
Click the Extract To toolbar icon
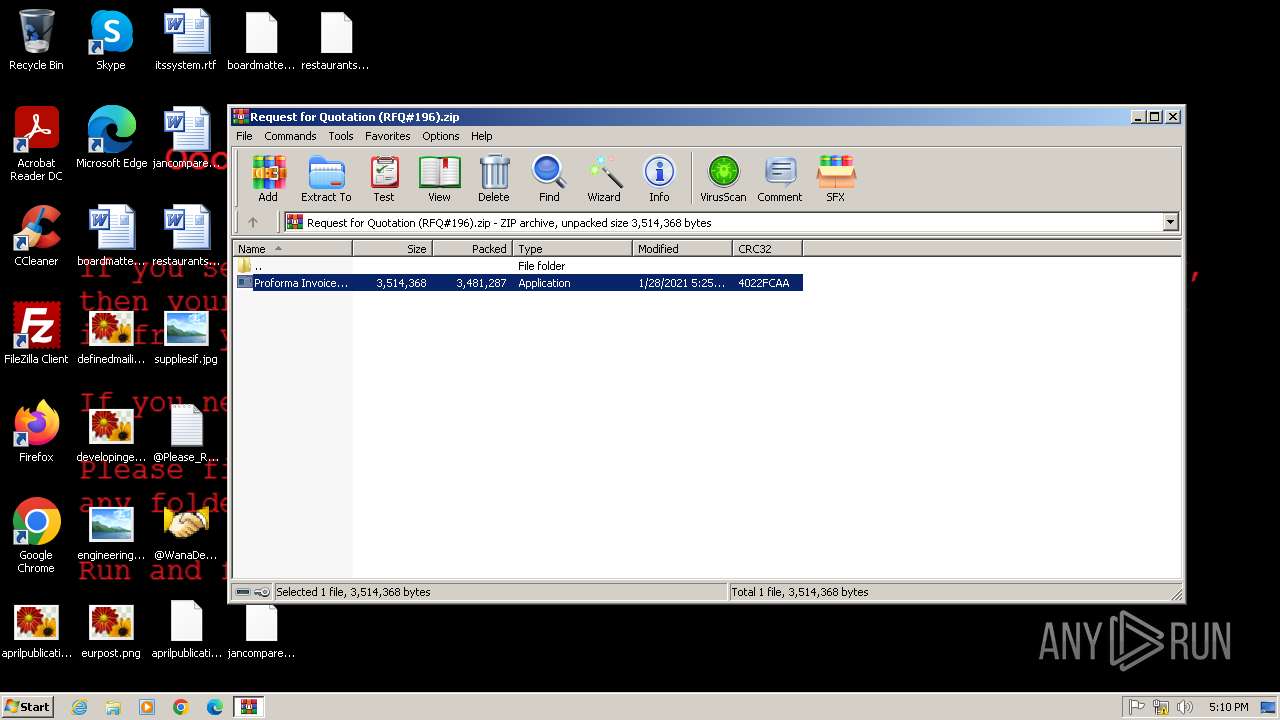click(x=326, y=179)
